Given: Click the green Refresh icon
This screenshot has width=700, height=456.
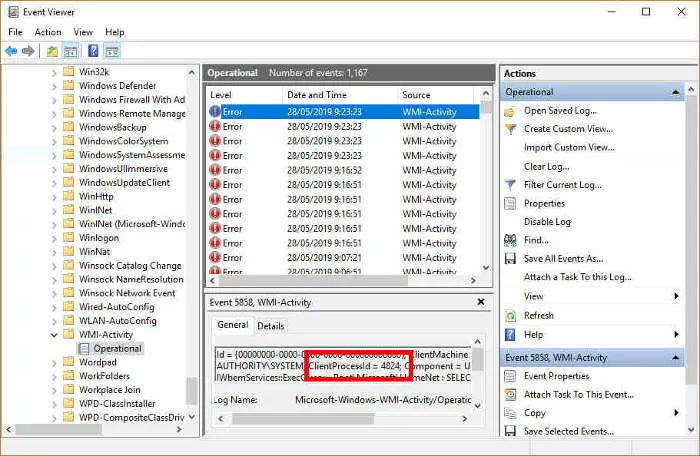Looking at the screenshot, I should (510, 316).
